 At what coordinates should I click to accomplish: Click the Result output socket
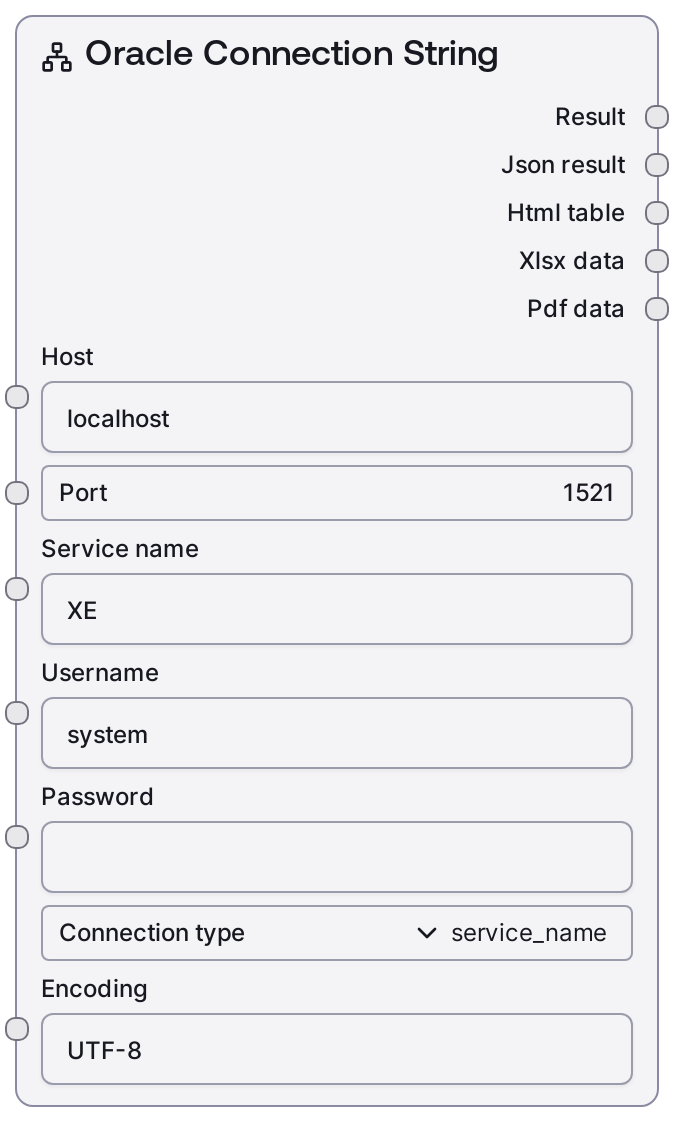656,117
